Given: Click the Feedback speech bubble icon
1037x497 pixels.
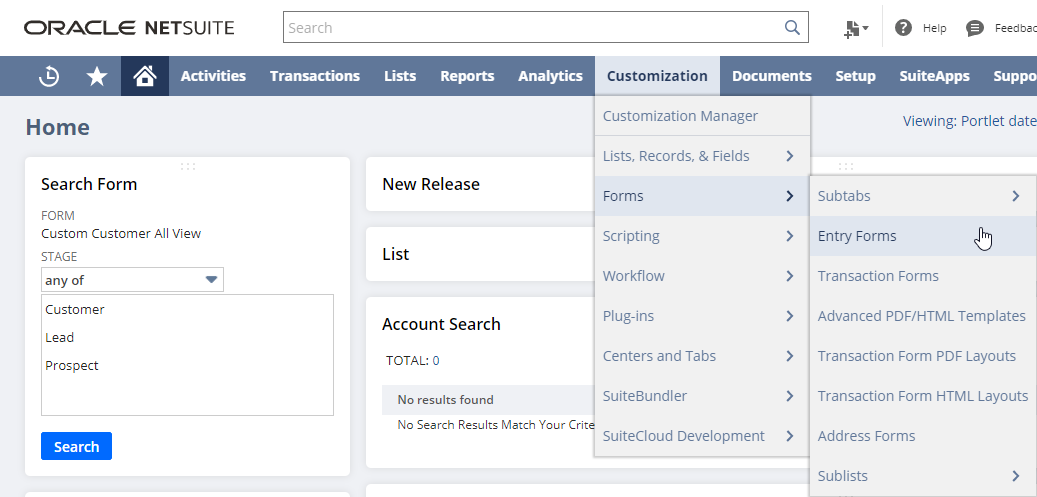Looking at the screenshot, I should coord(975,28).
